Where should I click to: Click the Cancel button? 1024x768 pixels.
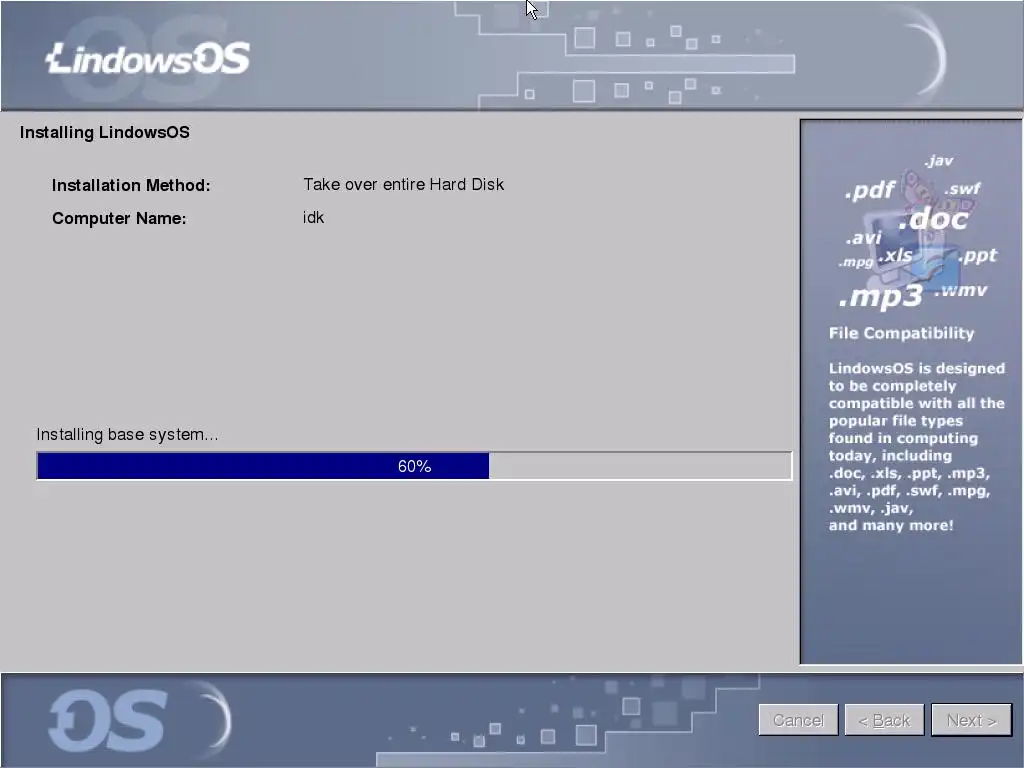click(798, 720)
